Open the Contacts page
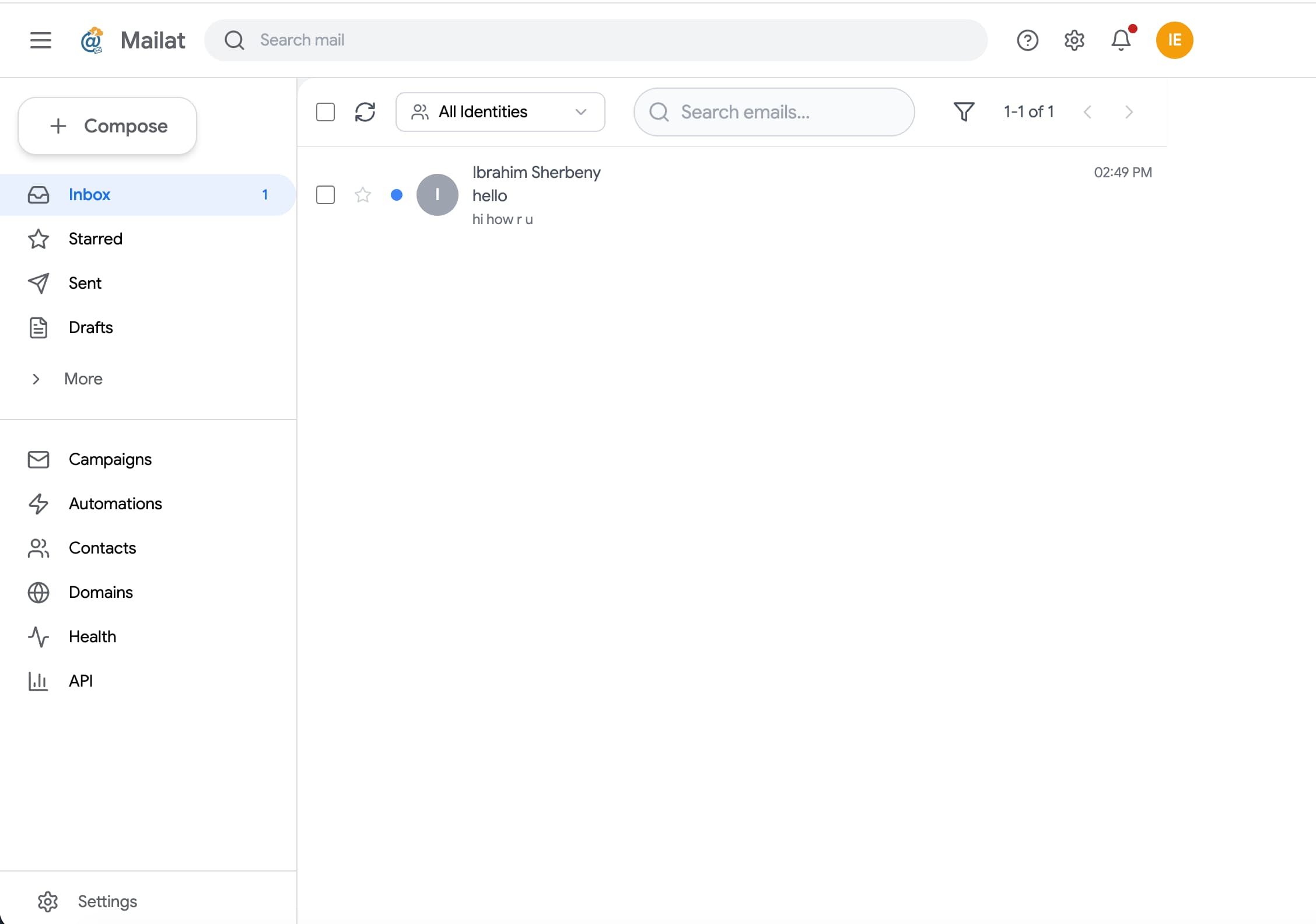 pyautogui.click(x=103, y=548)
